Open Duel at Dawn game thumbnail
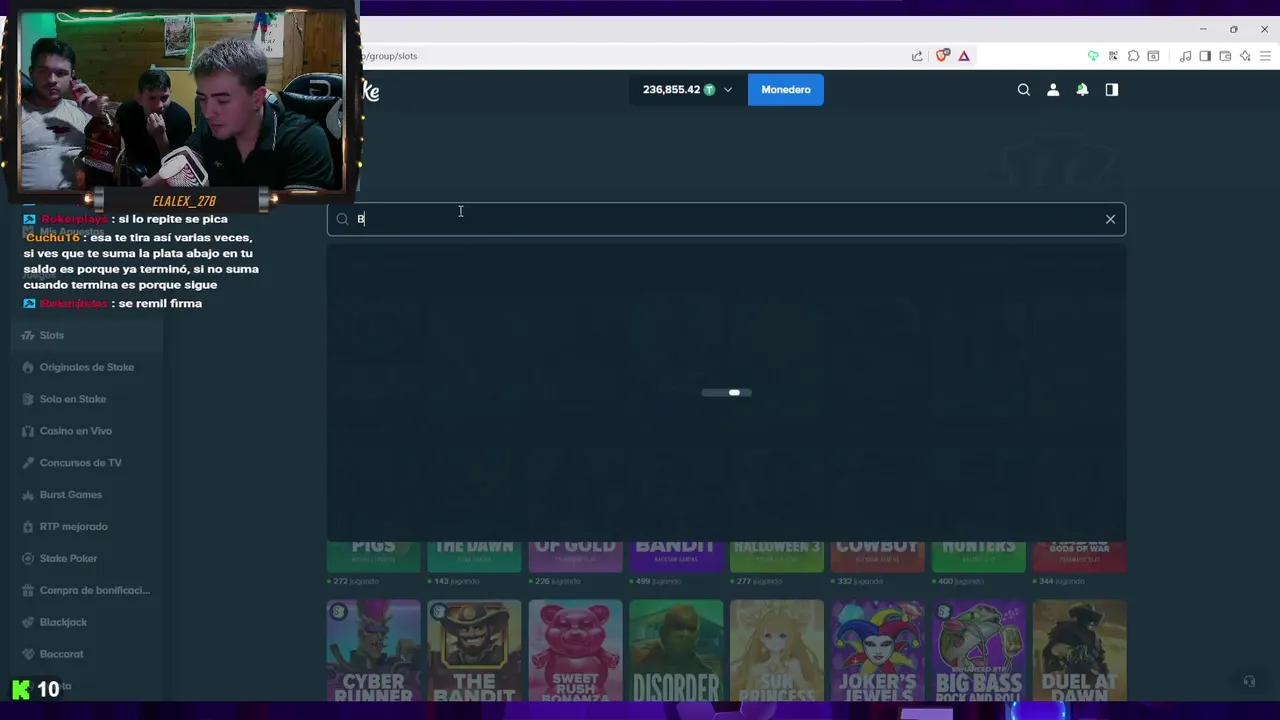 click(1079, 651)
